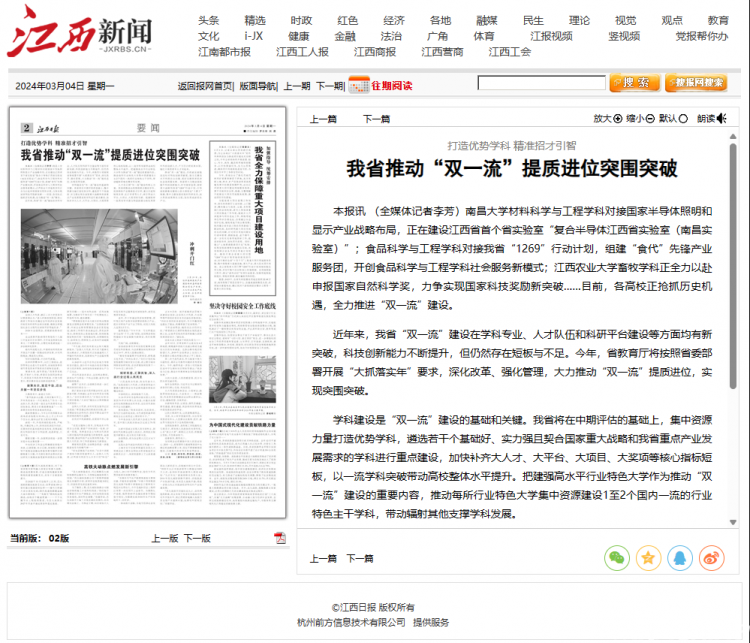Click the newspaper page factory photo
The height and width of the screenshot is (643, 750).
pos(99,256)
